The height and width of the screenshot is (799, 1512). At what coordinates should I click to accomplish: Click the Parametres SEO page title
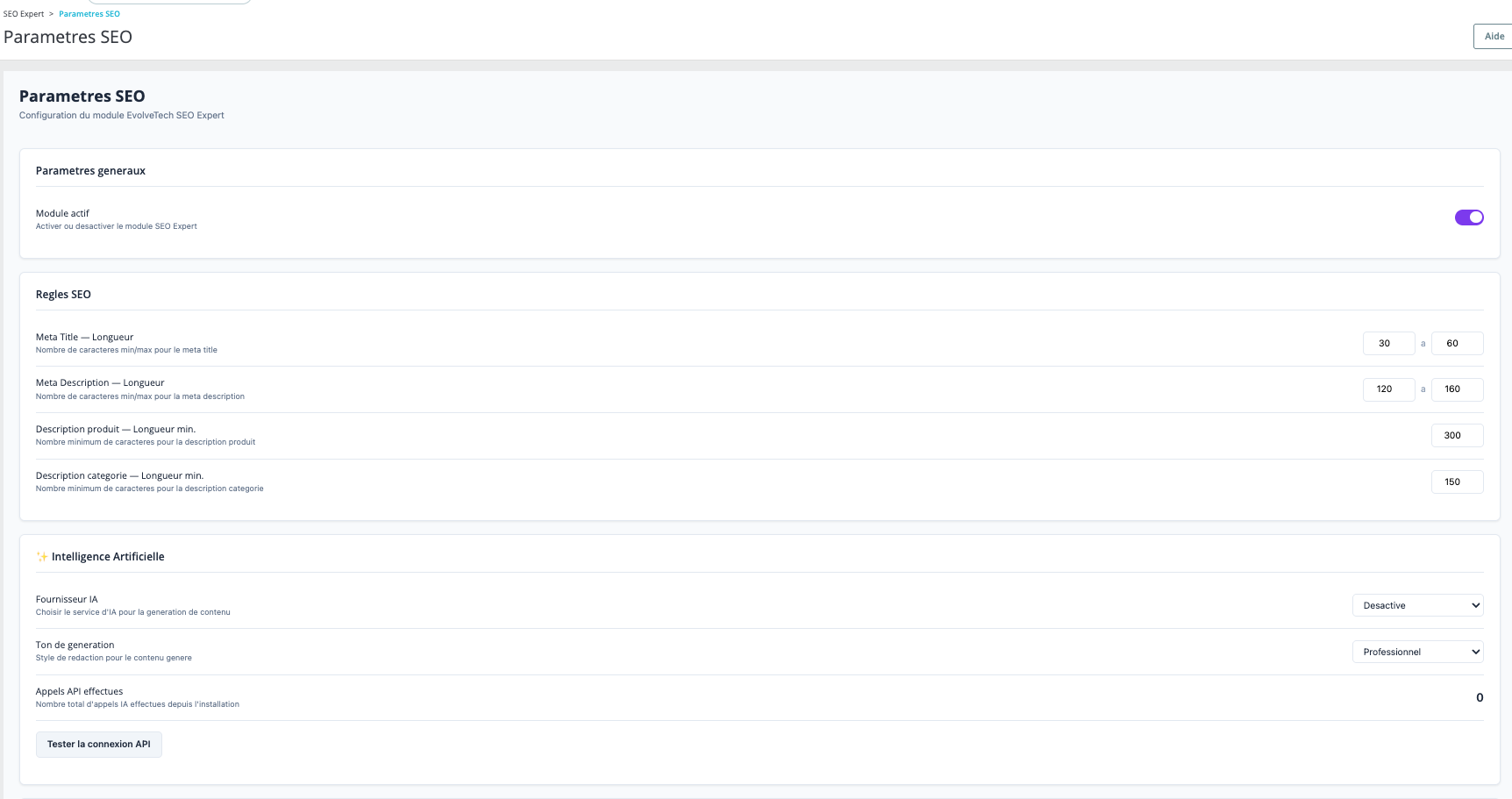(x=68, y=37)
